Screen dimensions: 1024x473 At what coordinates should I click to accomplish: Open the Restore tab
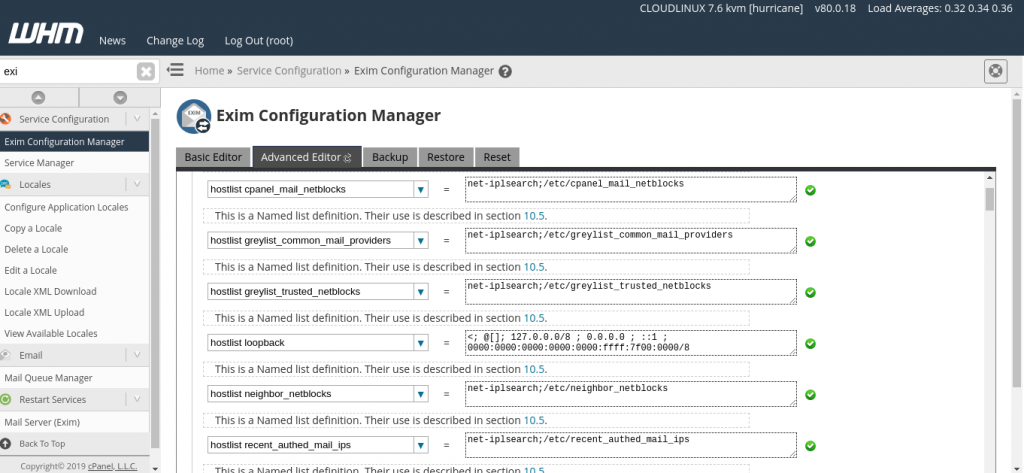pos(445,157)
